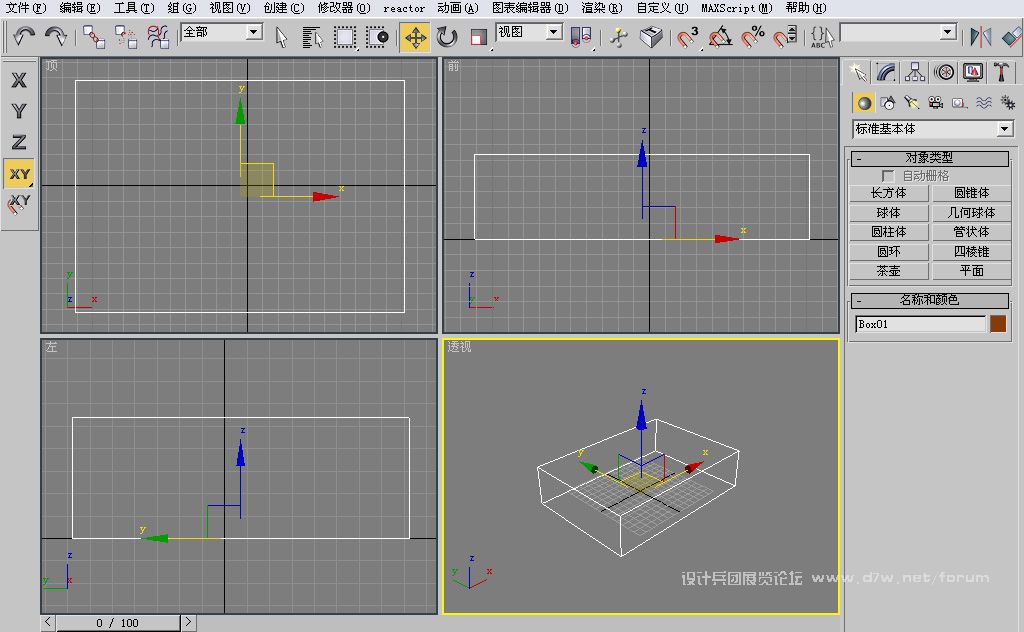Image resolution: width=1024 pixels, height=632 pixels.
Task: Switch to the Display panel tab
Action: tap(972, 72)
